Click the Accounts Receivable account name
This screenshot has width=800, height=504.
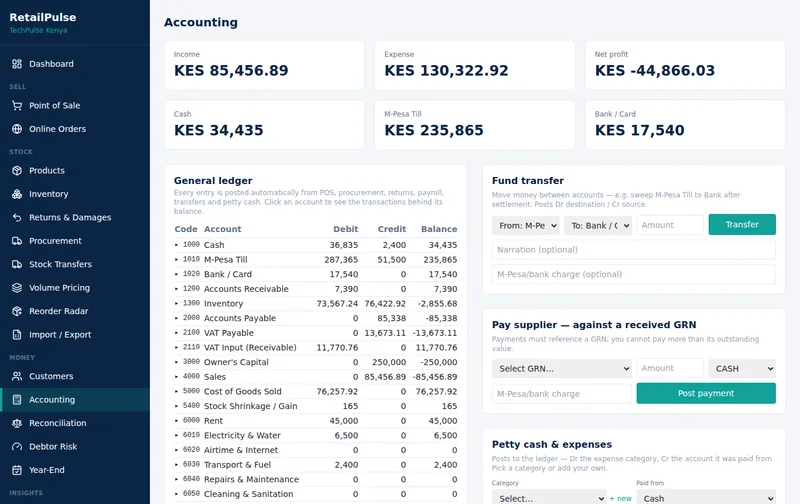click(x=246, y=289)
